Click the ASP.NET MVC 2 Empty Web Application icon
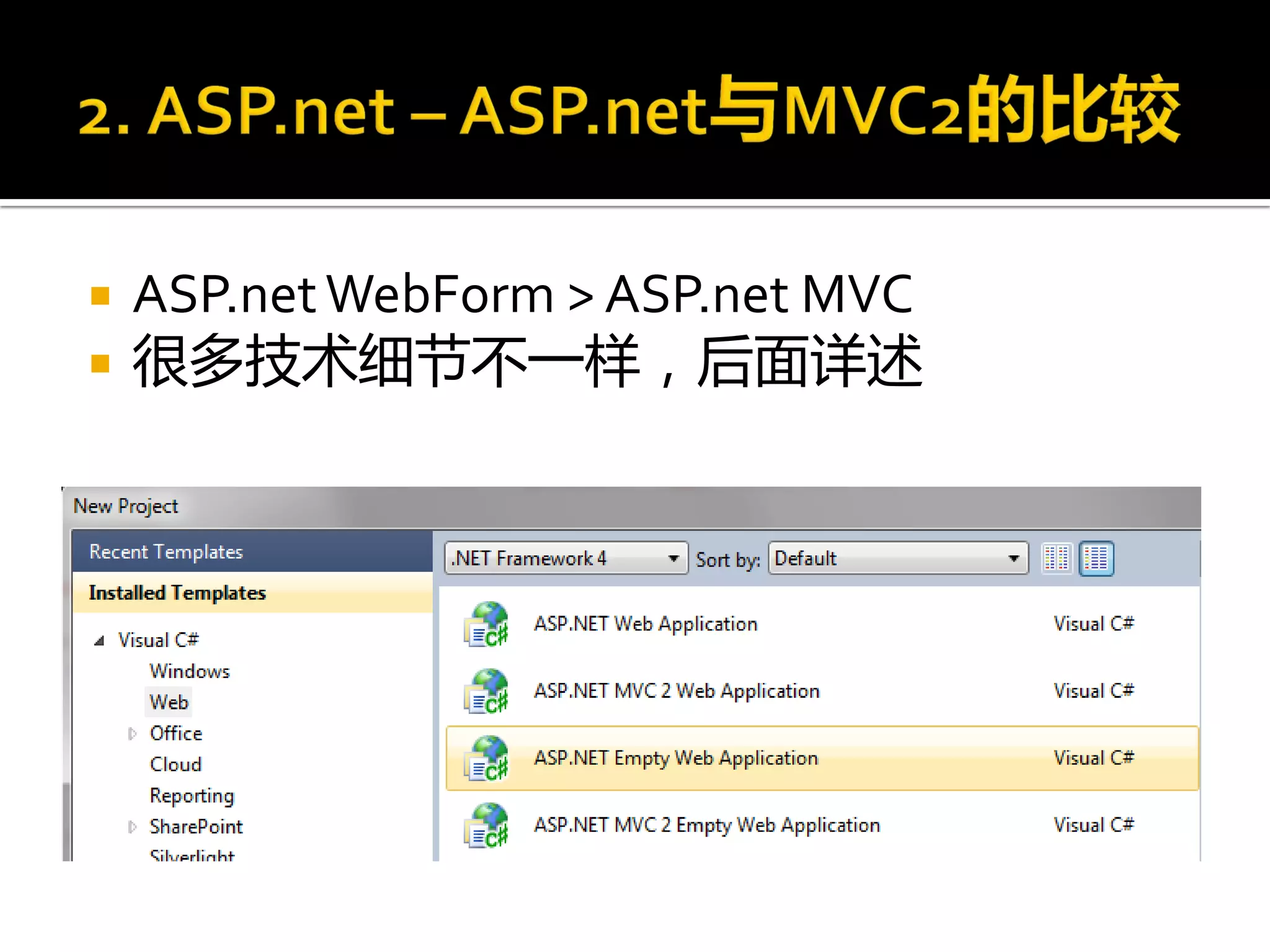This screenshot has width=1270, height=952. point(487,826)
